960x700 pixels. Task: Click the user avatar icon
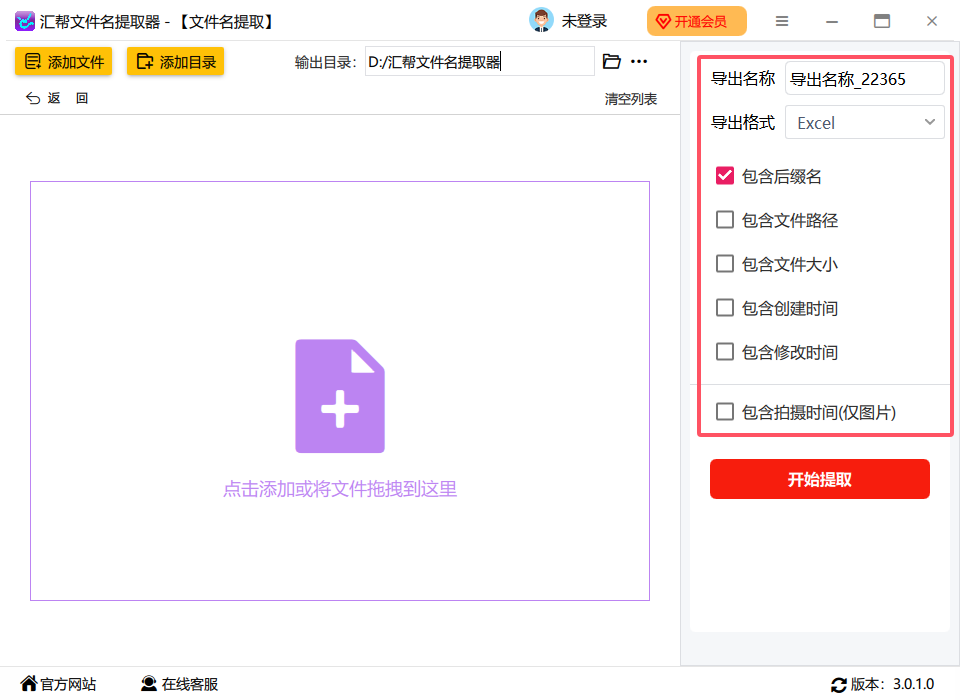[541, 20]
